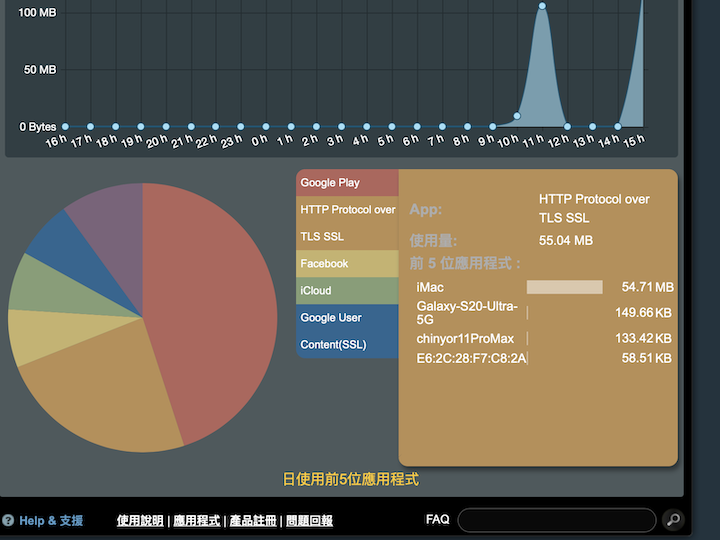Click the 149.66 KB usage value
The image size is (720, 540).
tap(643, 313)
